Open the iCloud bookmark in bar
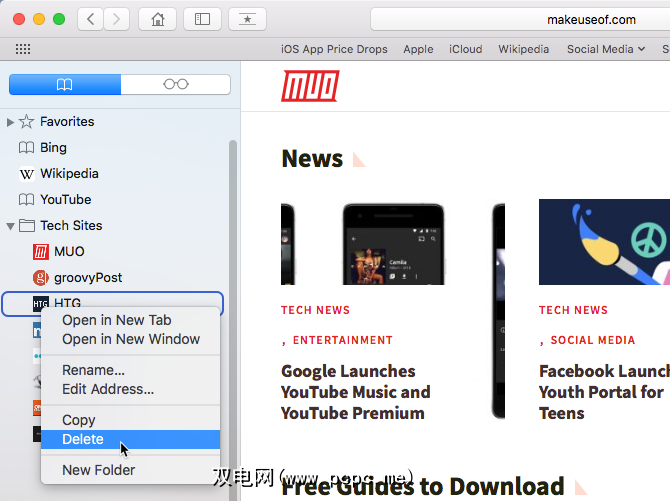 (x=465, y=50)
